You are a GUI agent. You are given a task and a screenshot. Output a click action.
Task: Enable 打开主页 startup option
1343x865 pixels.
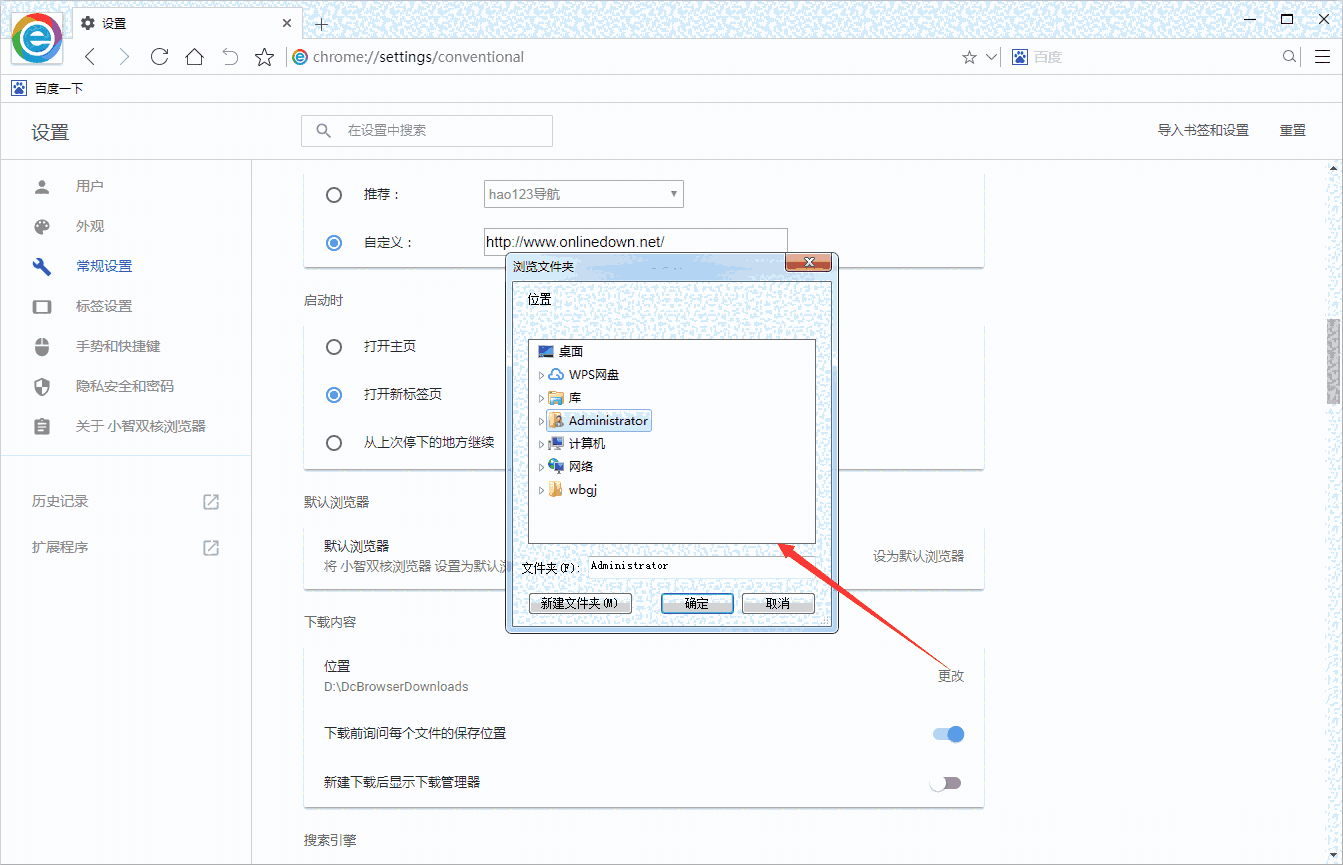333,347
